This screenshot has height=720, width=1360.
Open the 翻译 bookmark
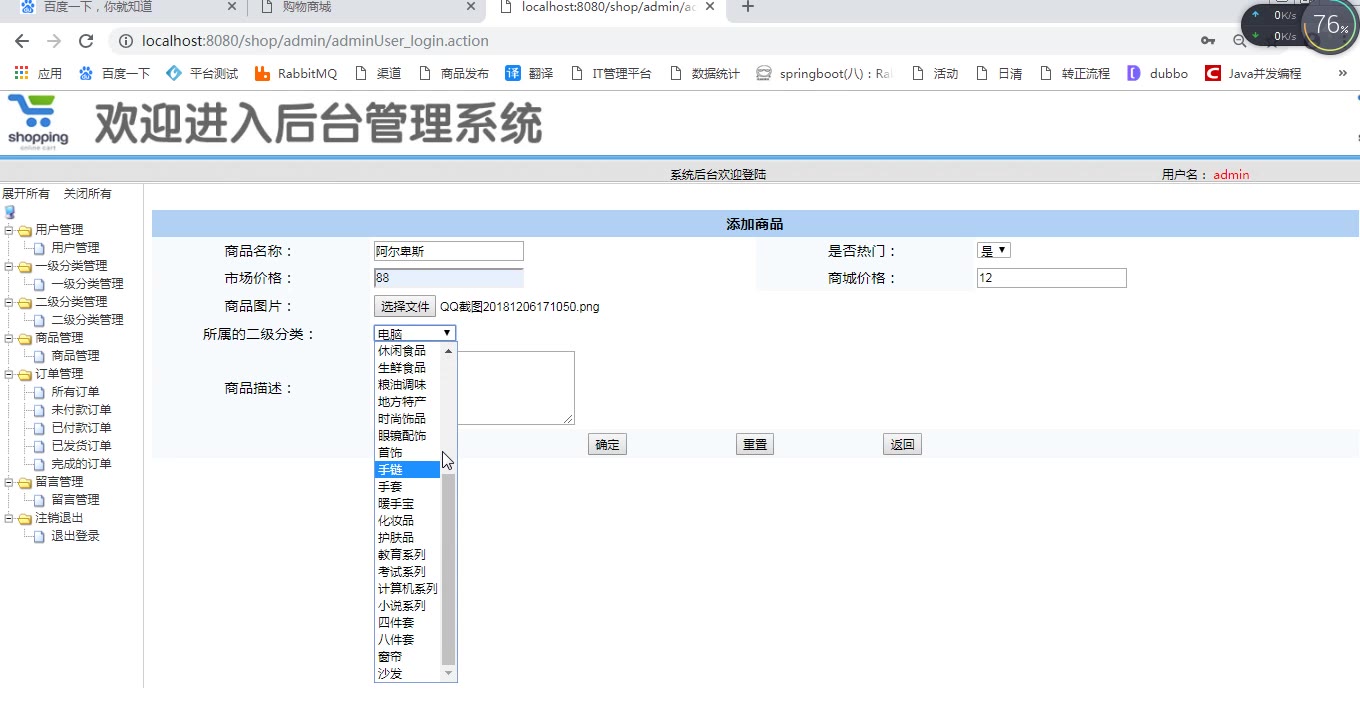[529, 73]
